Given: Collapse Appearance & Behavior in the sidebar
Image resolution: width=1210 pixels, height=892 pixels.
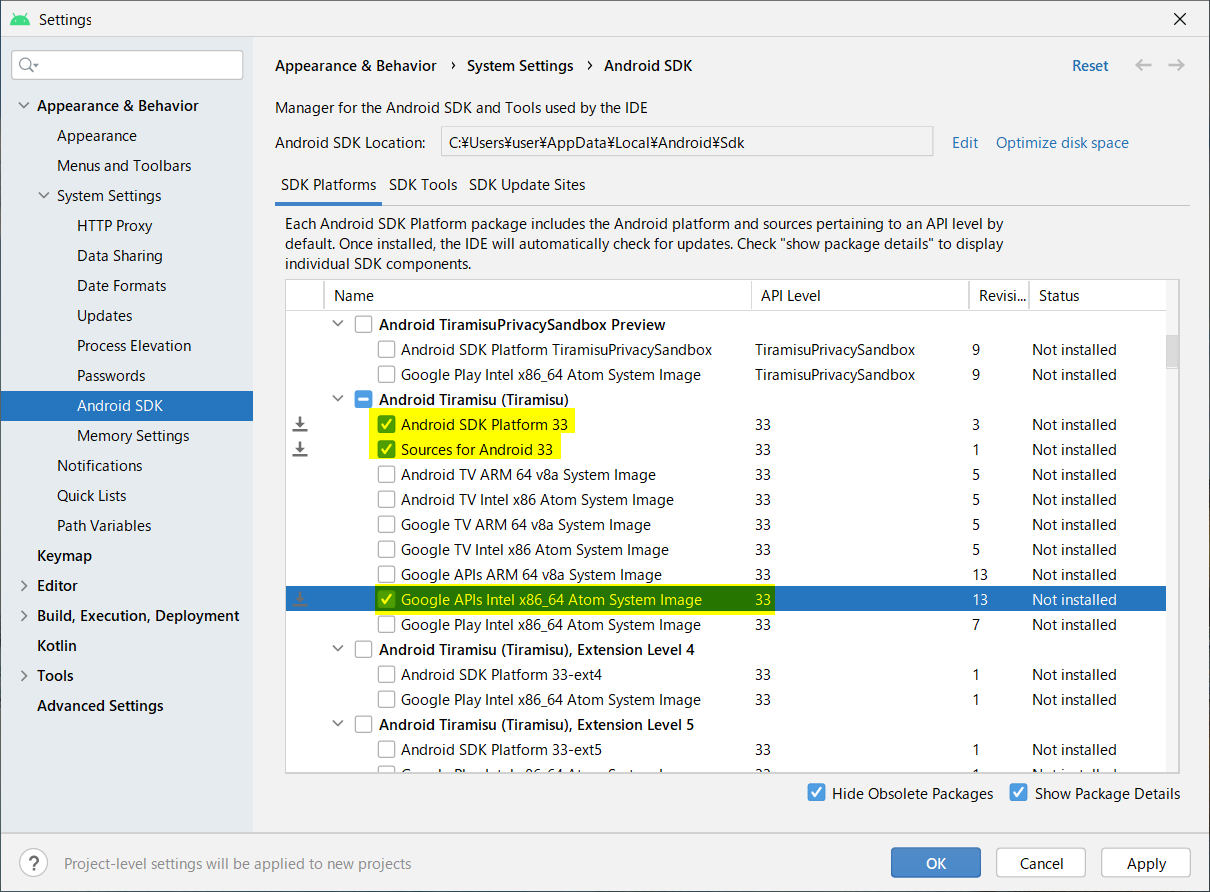Looking at the screenshot, I should click(23, 105).
